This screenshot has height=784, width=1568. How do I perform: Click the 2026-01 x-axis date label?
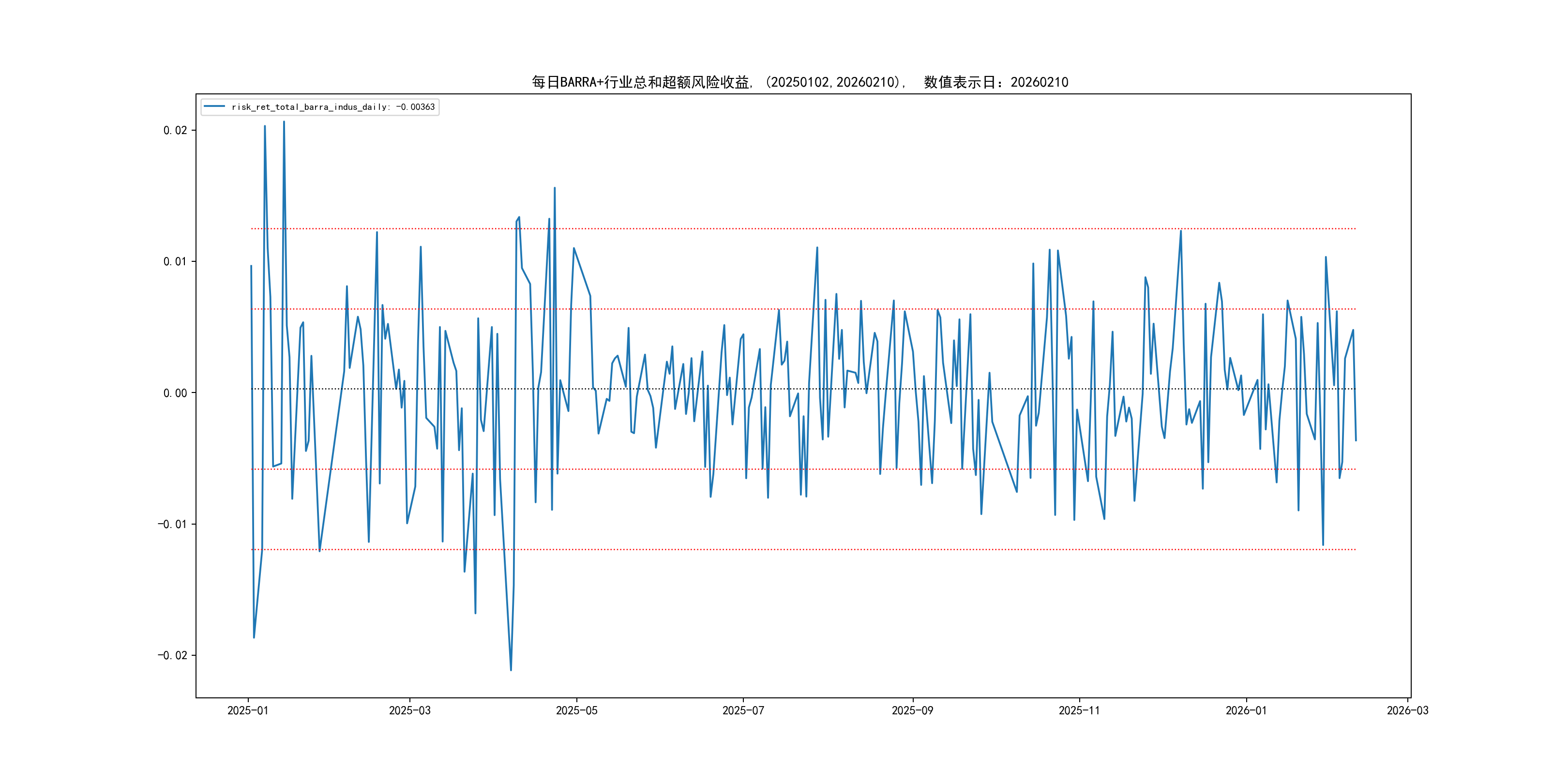click(x=1246, y=710)
